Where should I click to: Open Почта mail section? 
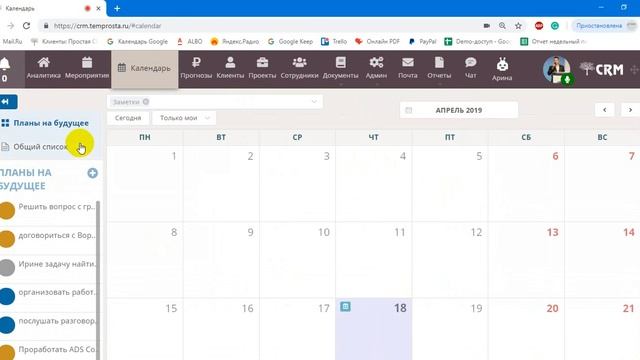coord(408,68)
